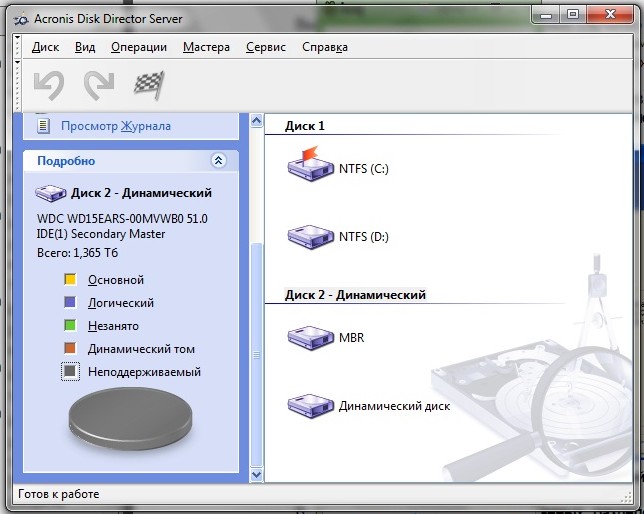Click the Диск 2 - Динамический sidebar title
The width and height of the screenshot is (644, 514).
pos(141,193)
